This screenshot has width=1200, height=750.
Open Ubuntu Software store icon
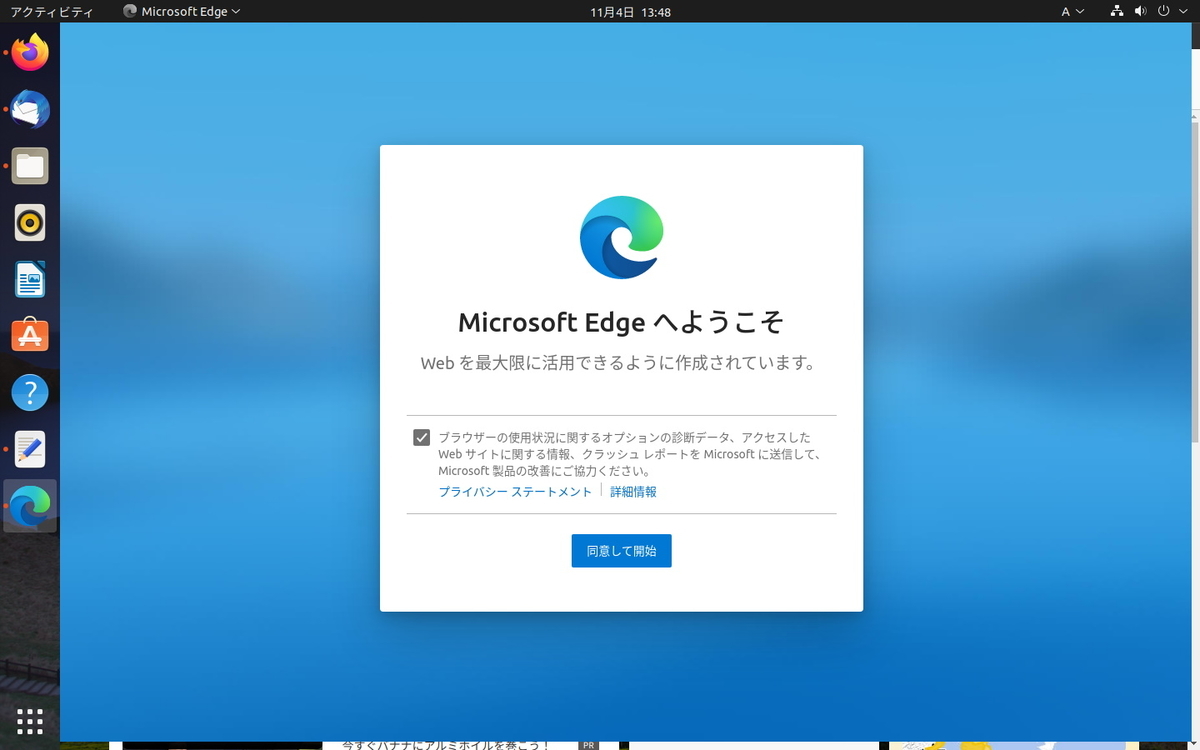[x=30, y=336]
